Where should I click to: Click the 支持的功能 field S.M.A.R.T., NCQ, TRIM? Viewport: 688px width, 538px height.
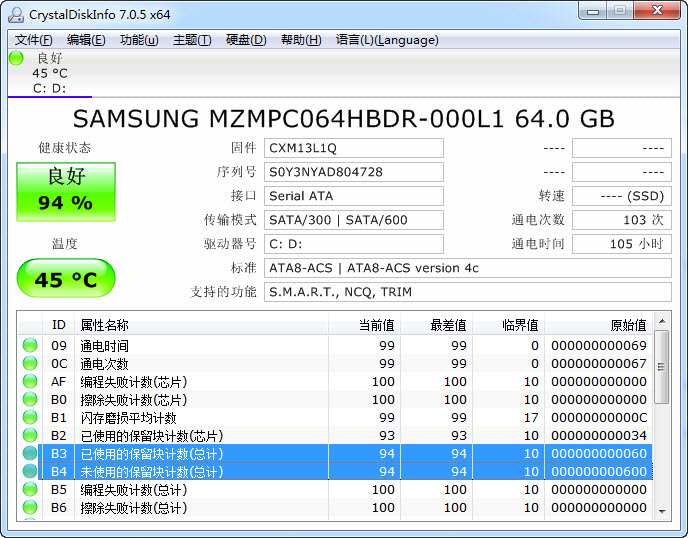(x=468, y=292)
